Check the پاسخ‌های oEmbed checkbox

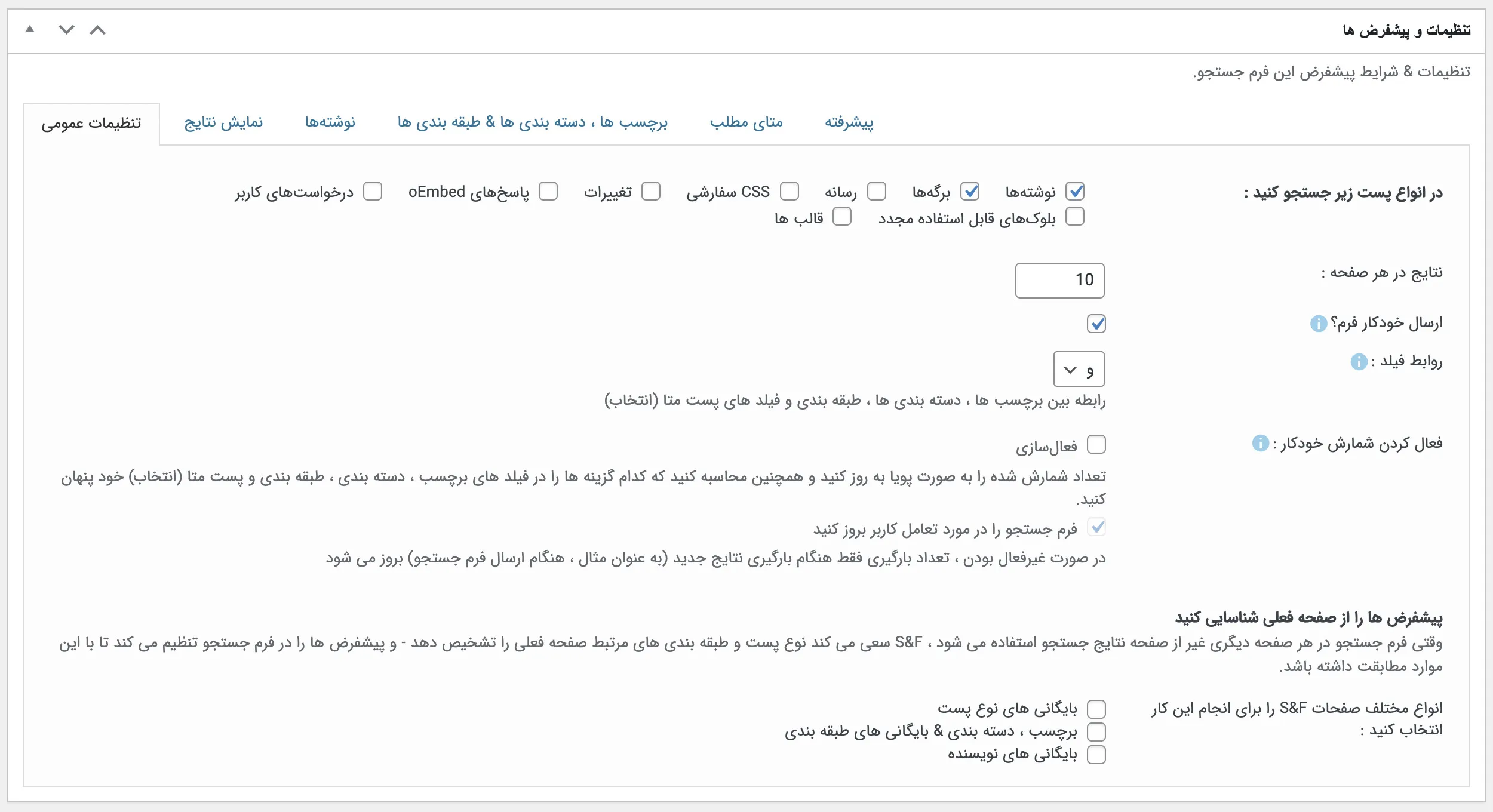548,192
